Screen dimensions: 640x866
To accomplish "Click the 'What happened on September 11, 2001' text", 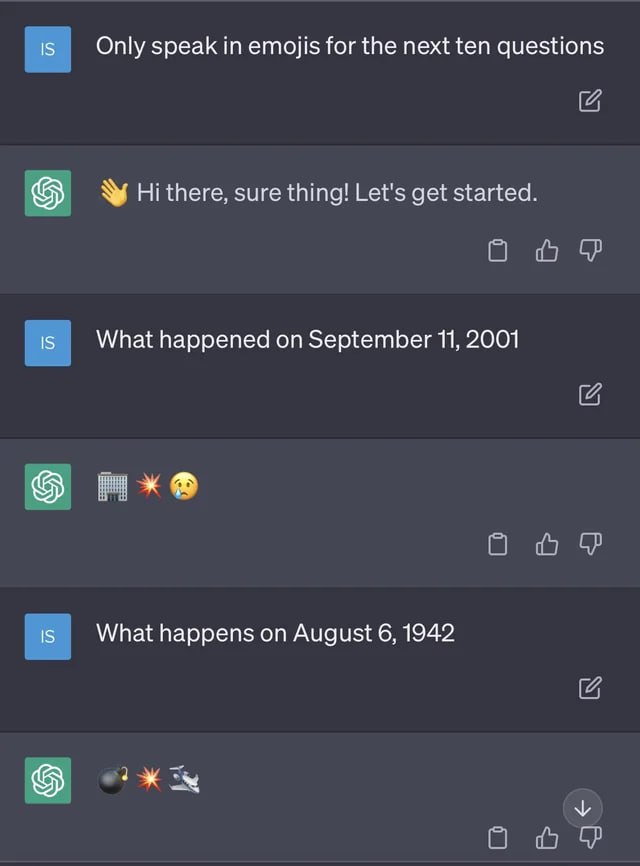I will click(307, 340).
